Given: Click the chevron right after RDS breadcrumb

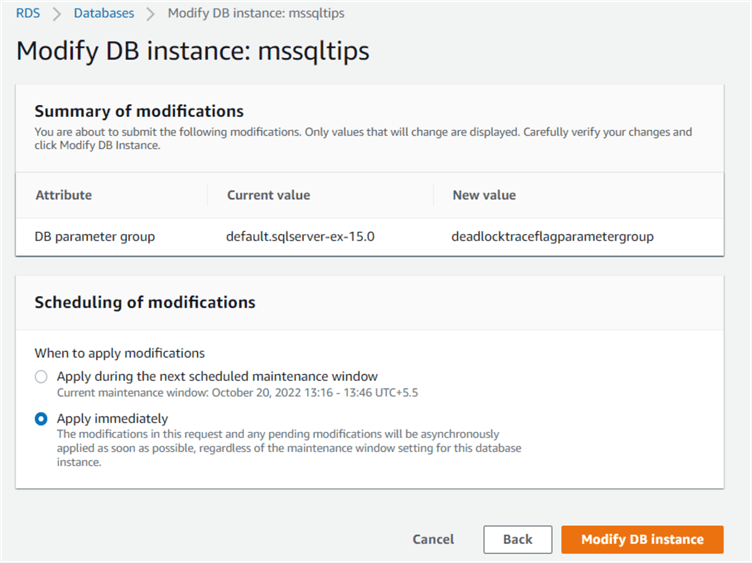Looking at the screenshot, I should [x=57, y=14].
